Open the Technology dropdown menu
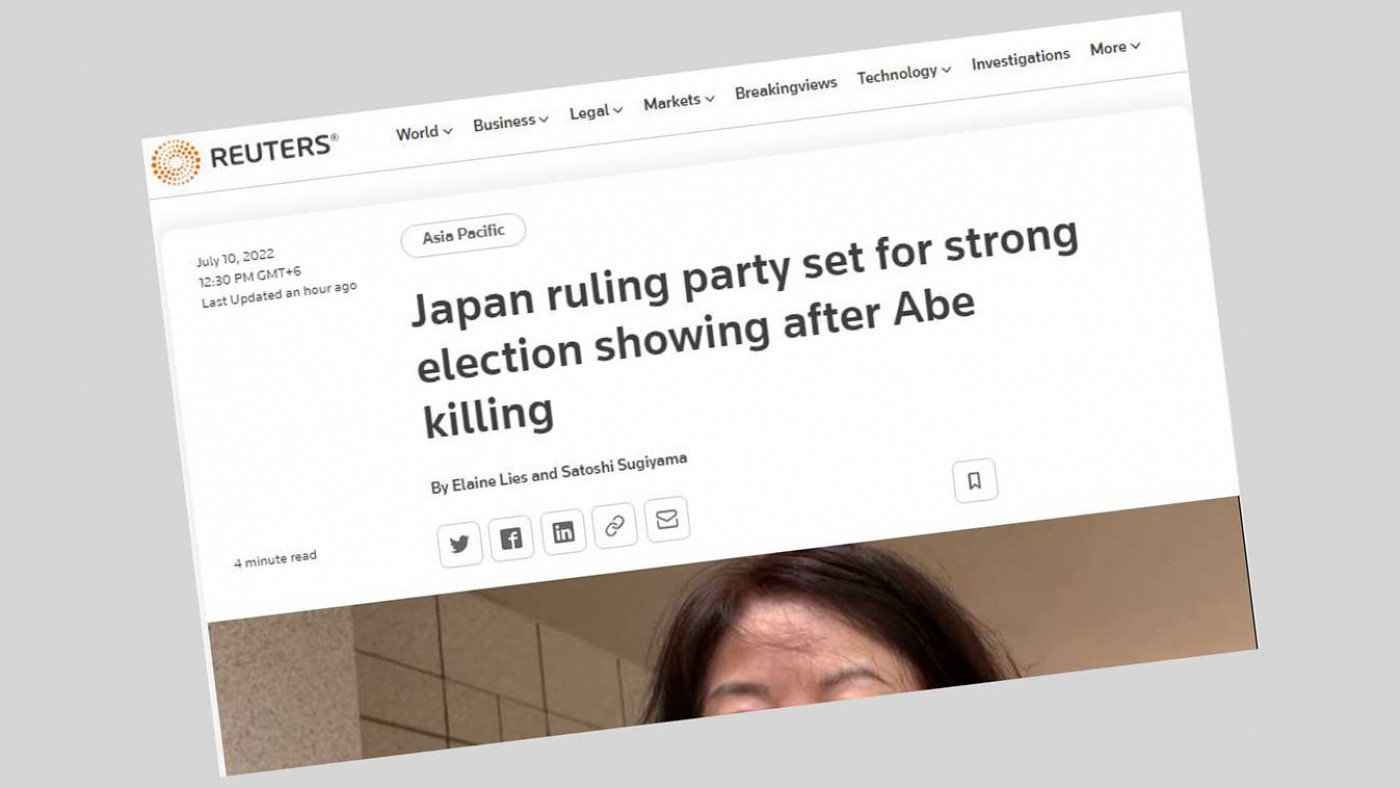 (x=904, y=73)
